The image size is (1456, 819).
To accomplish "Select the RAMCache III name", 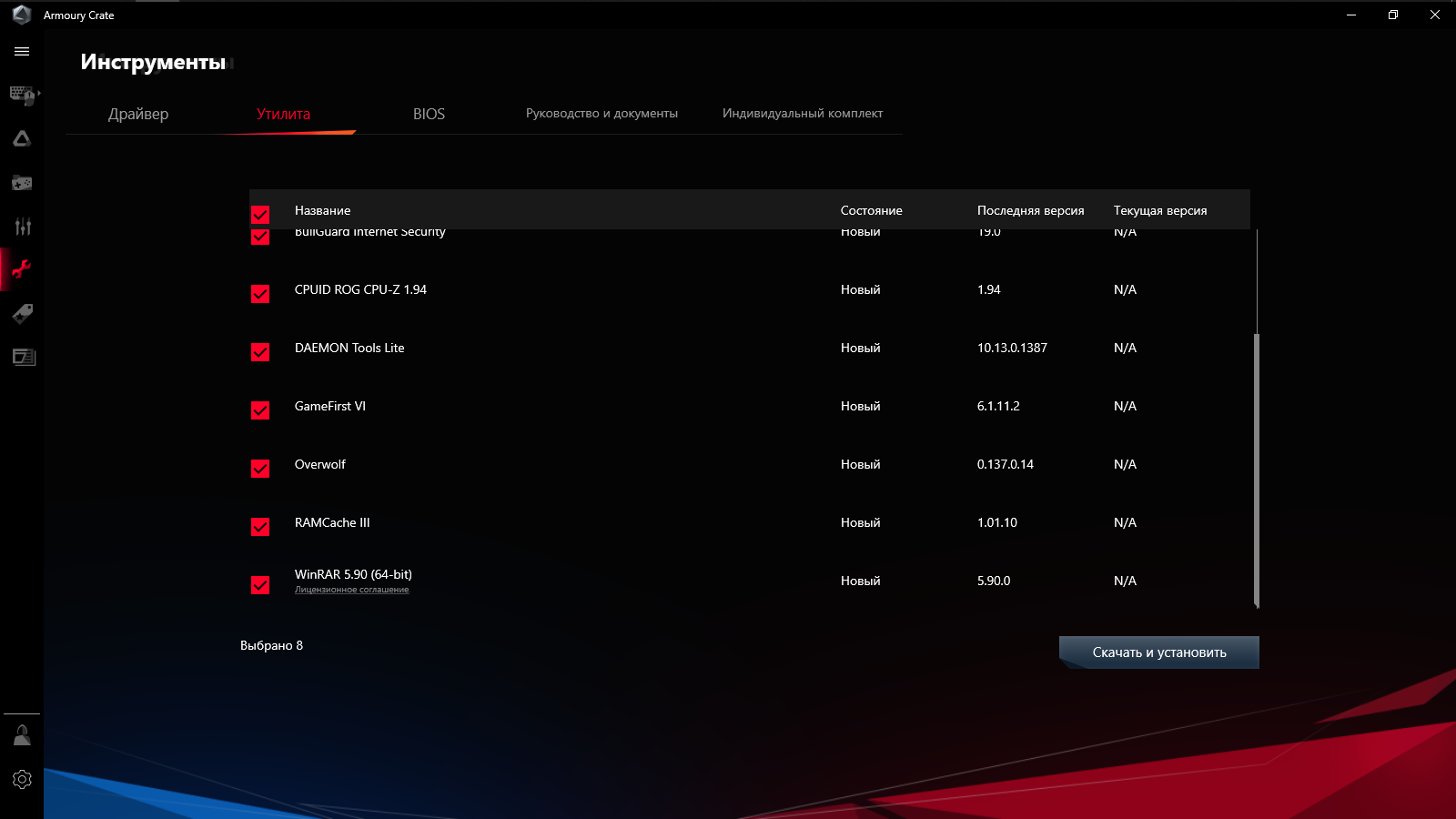I will click(x=332, y=522).
